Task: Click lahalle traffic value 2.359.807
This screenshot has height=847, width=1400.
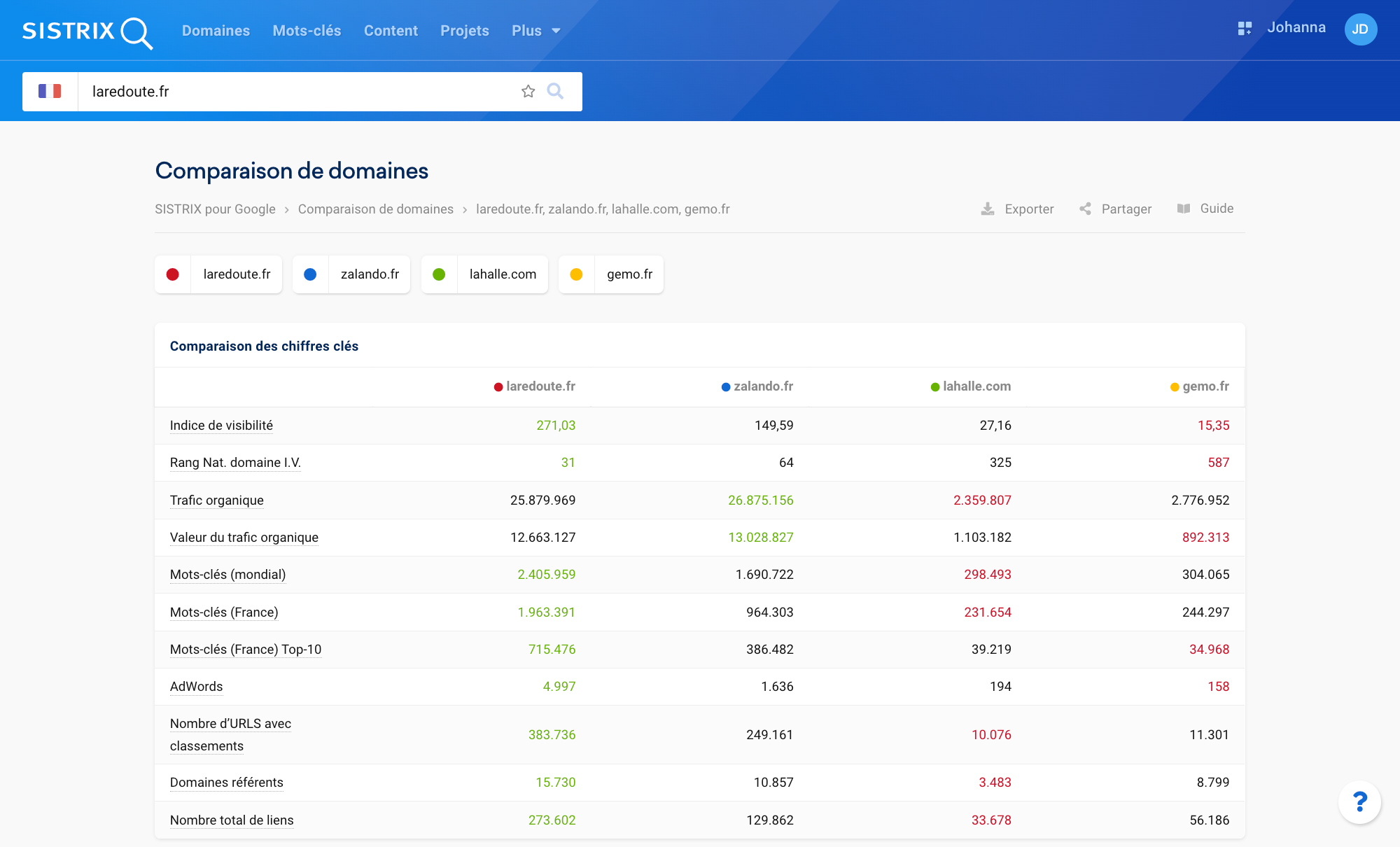Action: click(982, 500)
